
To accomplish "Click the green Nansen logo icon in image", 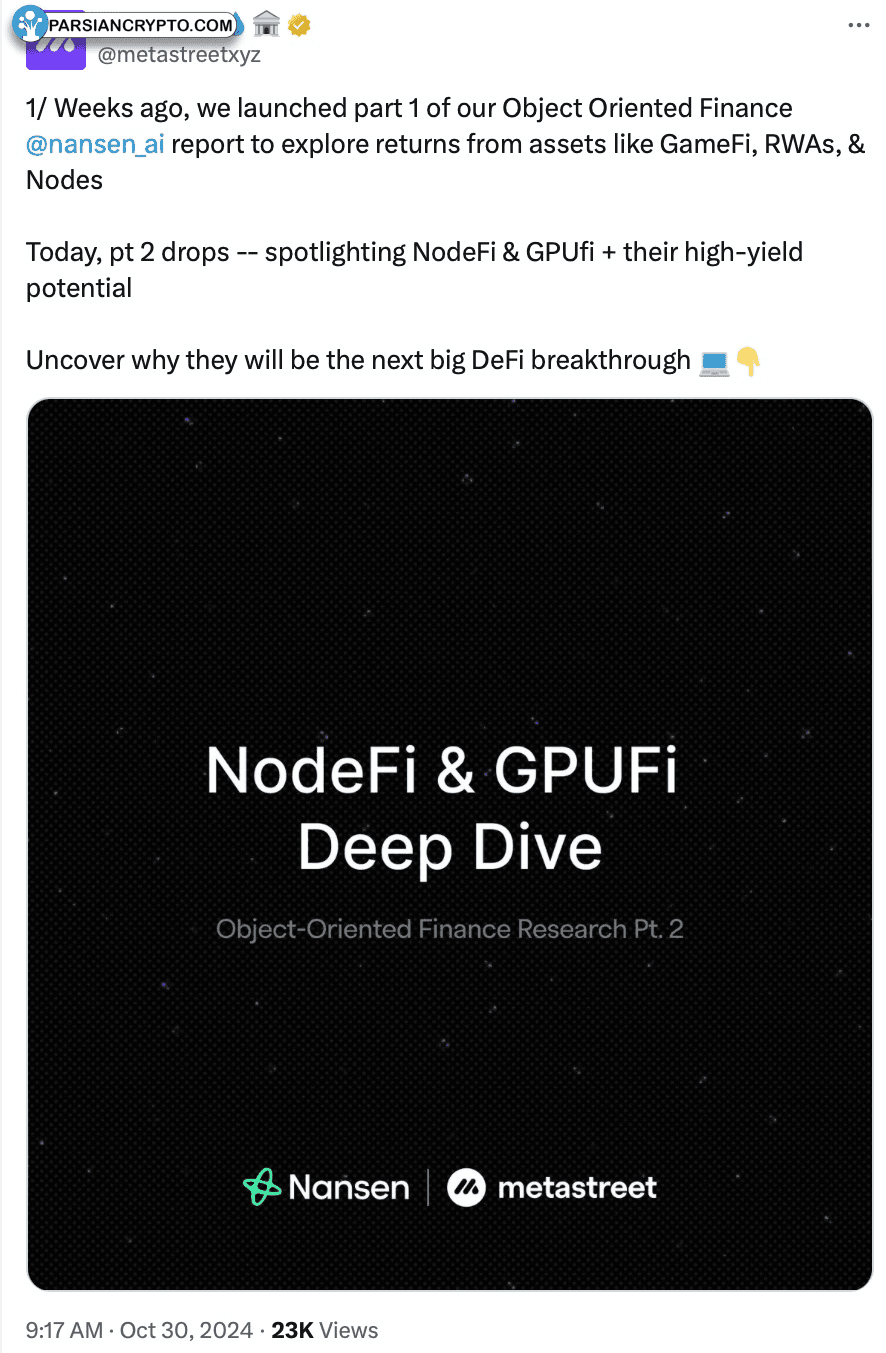I will [x=262, y=1187].
